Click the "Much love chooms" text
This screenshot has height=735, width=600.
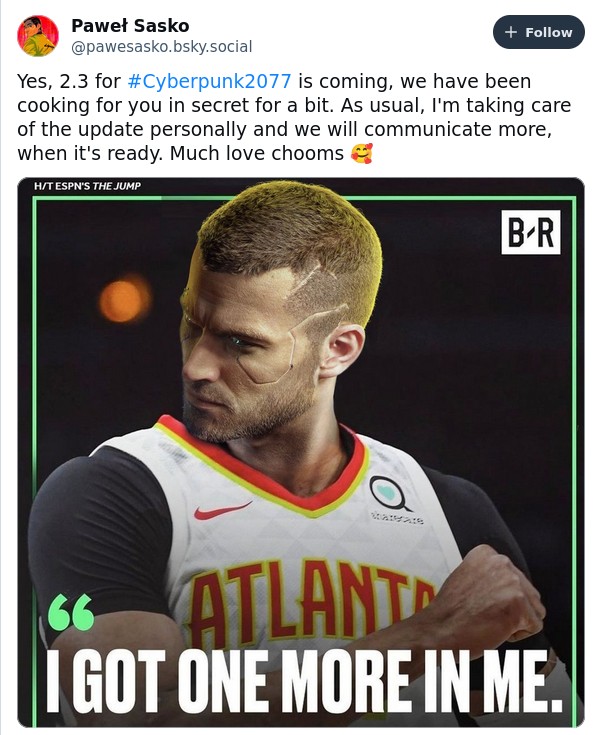click(x=257, y=154)
